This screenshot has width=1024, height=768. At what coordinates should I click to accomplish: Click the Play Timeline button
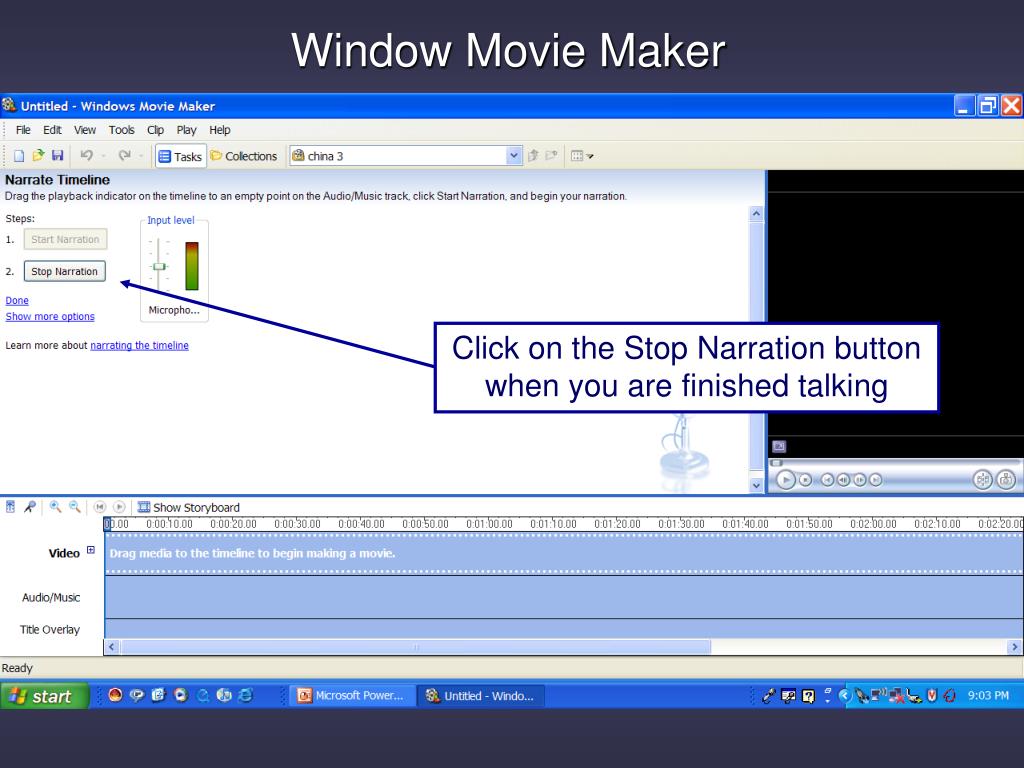[119, 507]
